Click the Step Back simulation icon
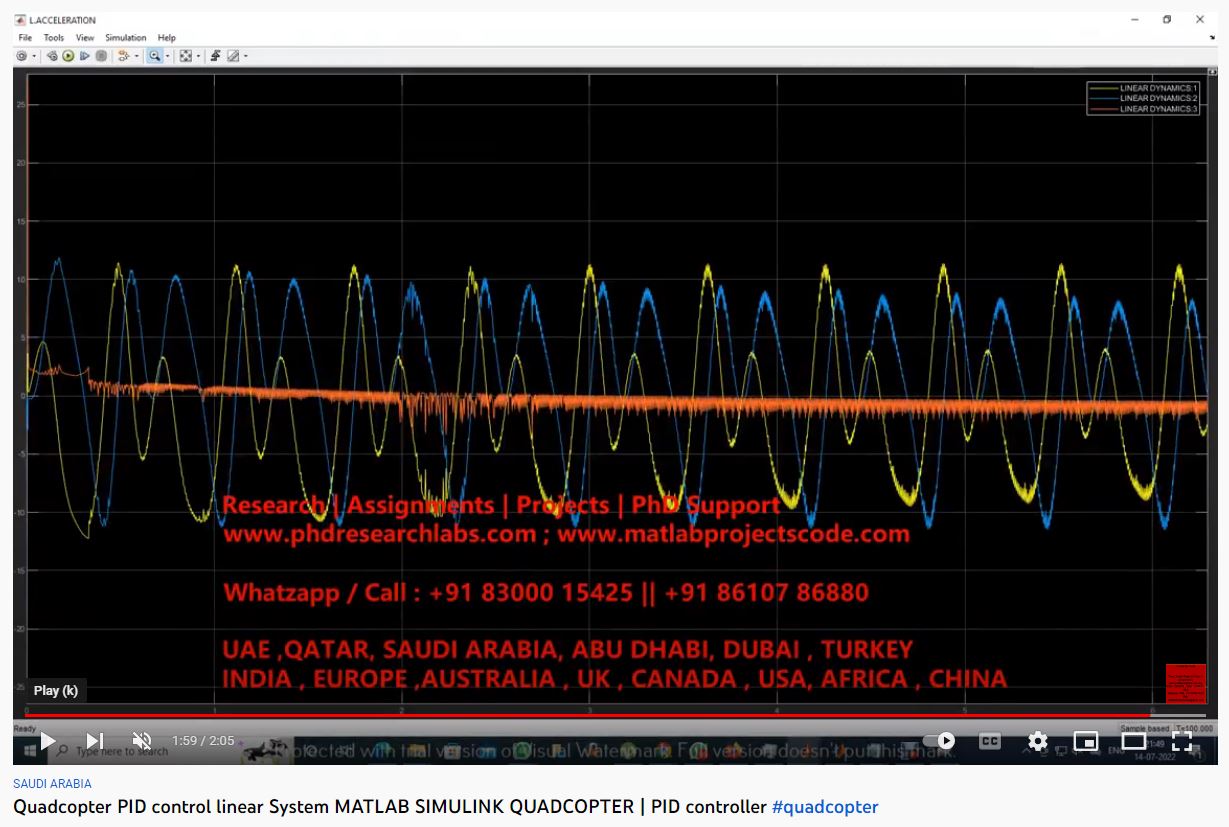The height and width of the screenshot is (827, 1229). pyautogui.click(x=52, y=56)
